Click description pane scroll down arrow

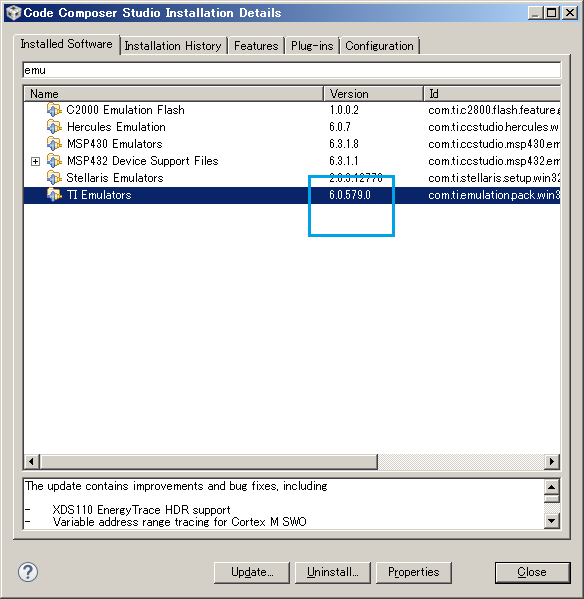[552, 521]
